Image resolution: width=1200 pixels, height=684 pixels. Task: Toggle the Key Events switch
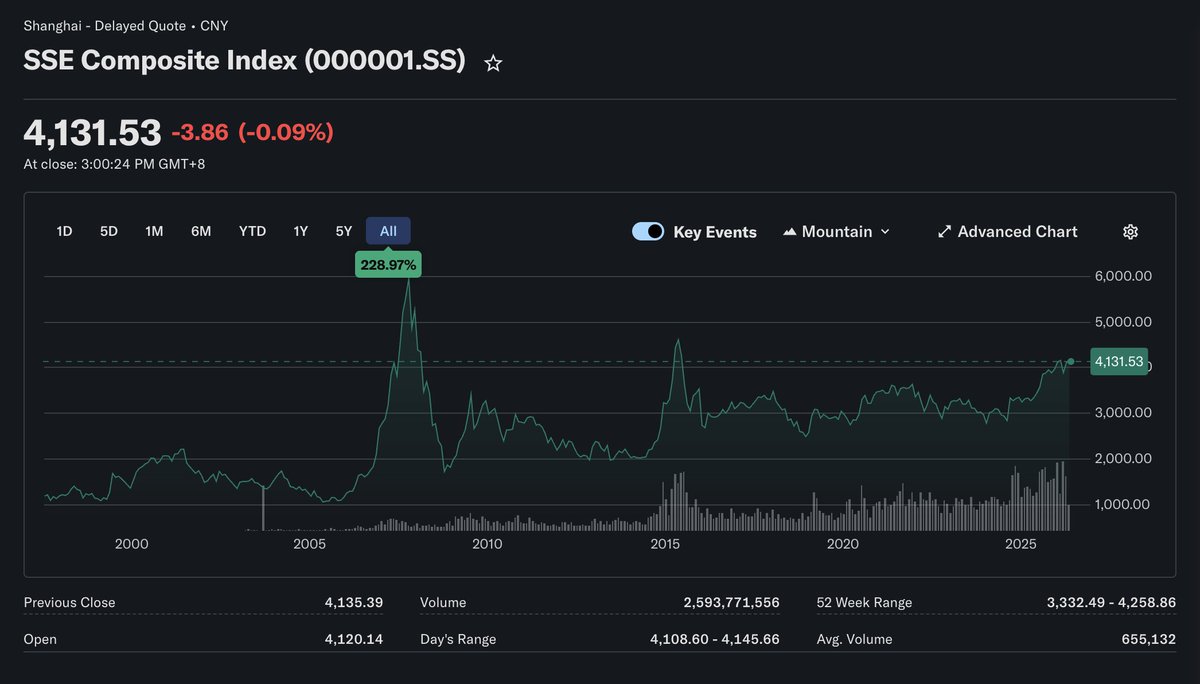648,232
